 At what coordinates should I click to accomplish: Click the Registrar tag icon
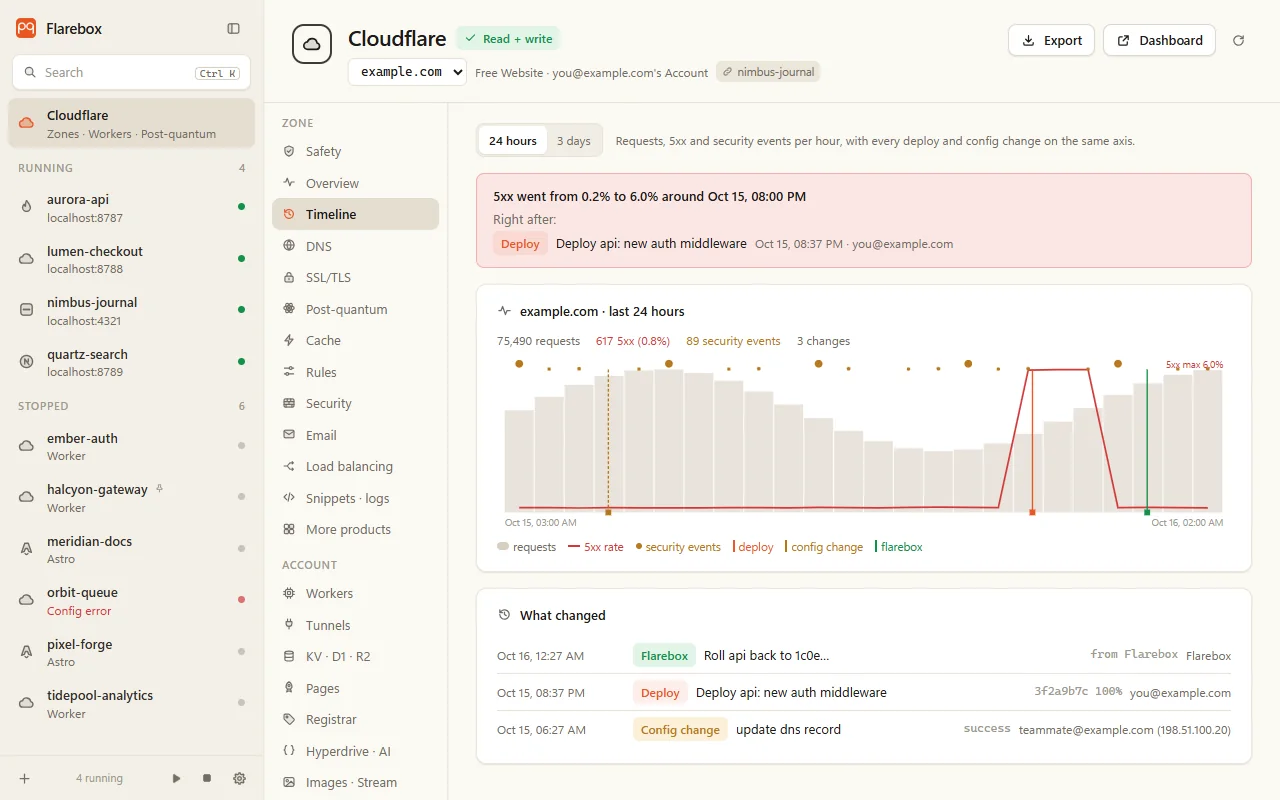[289, 719]
